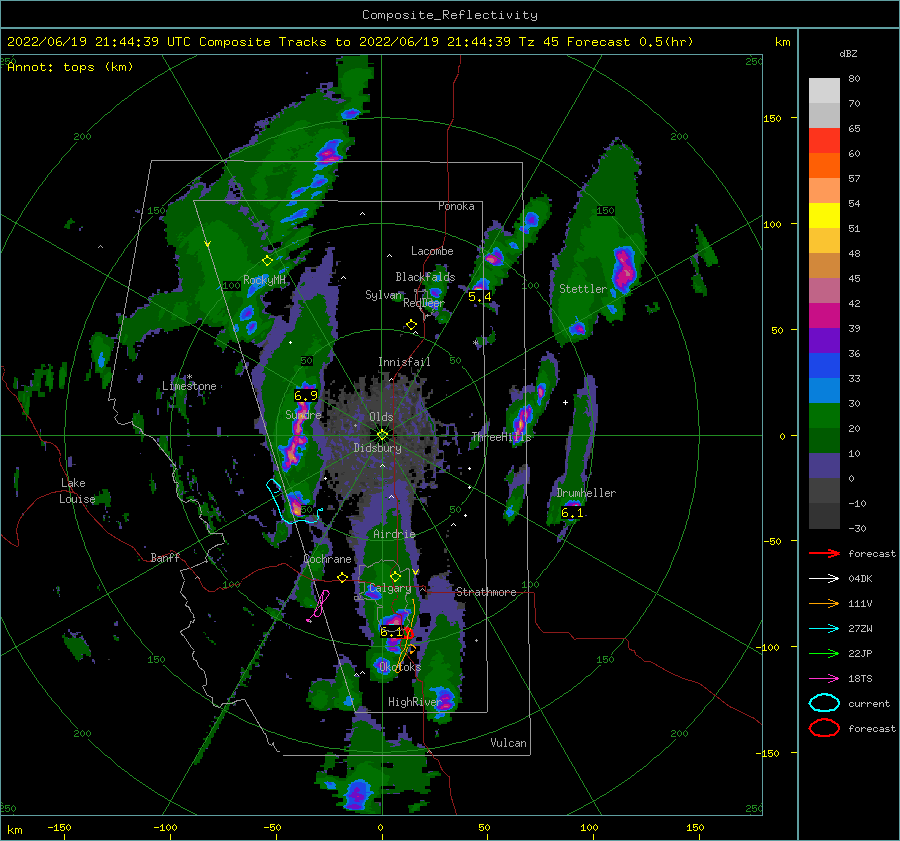Select the cyan 27ZW track arrow
The height and width of the screenshot is (841, 900).
pos(824,629)
